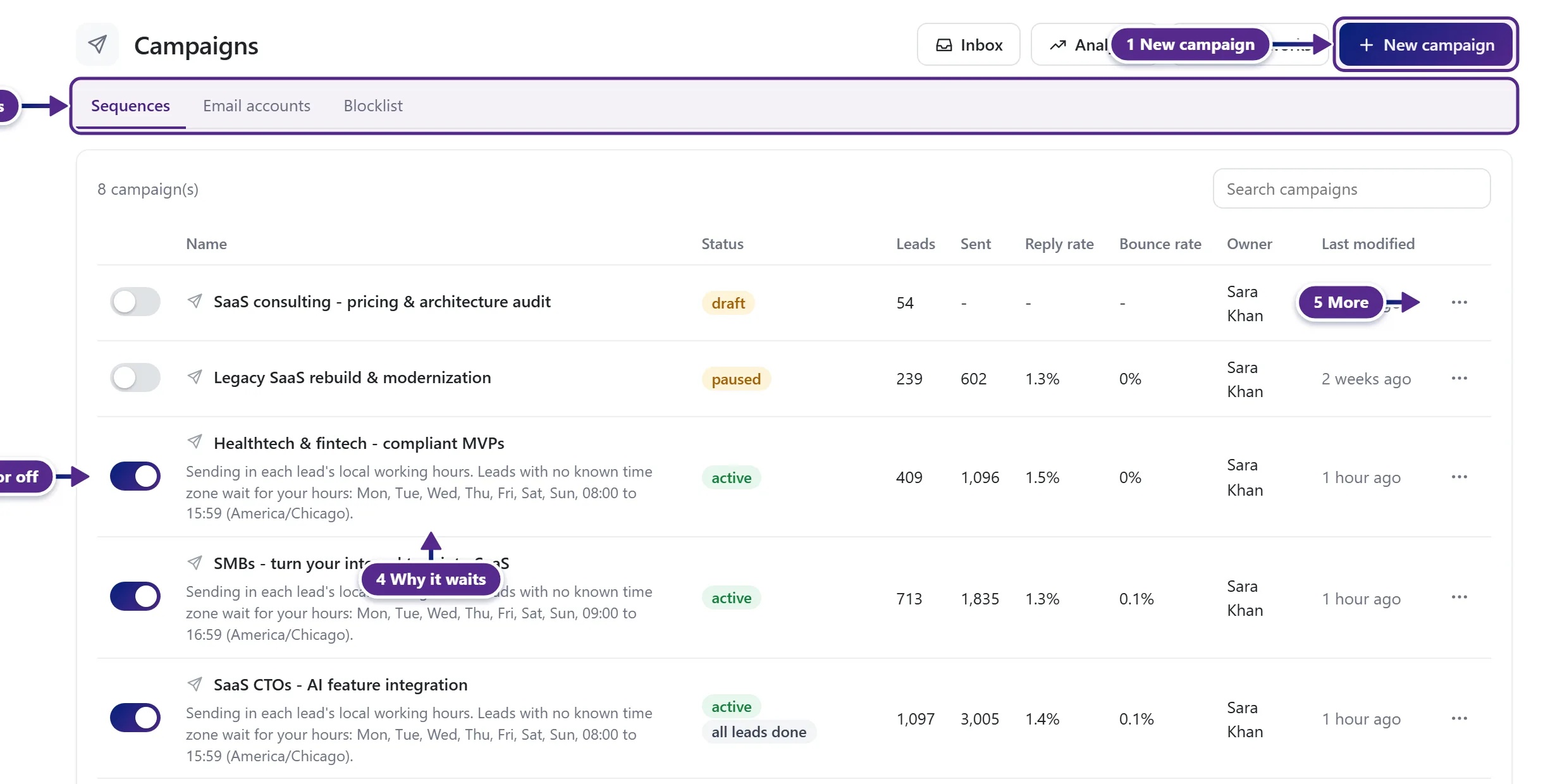Image resolution: width=1543 pixels, height=784 pixels.
Task: Click the Name column header
Action: coord(206,244)
